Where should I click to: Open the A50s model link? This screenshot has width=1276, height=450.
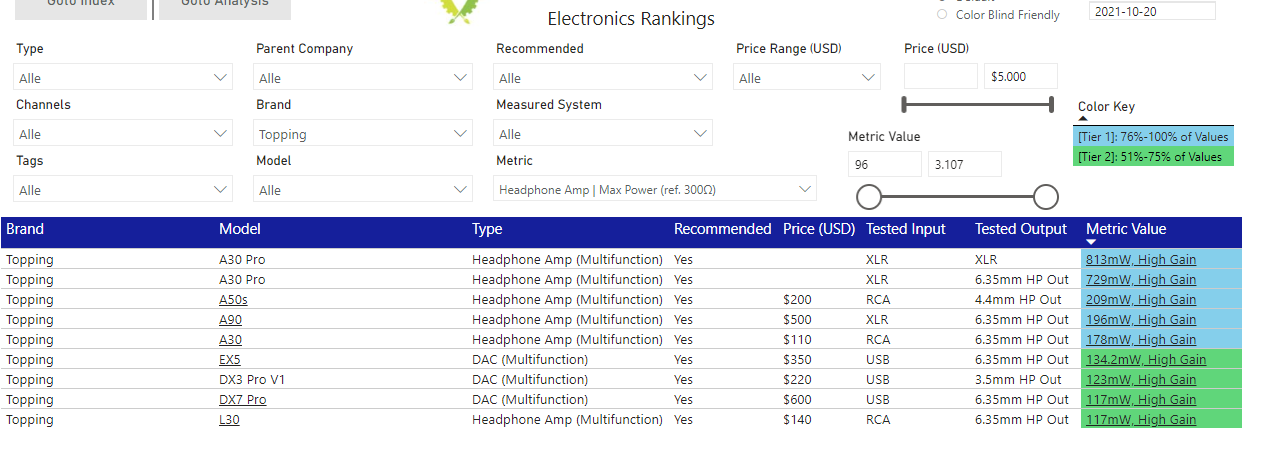[x=234, y=300]
